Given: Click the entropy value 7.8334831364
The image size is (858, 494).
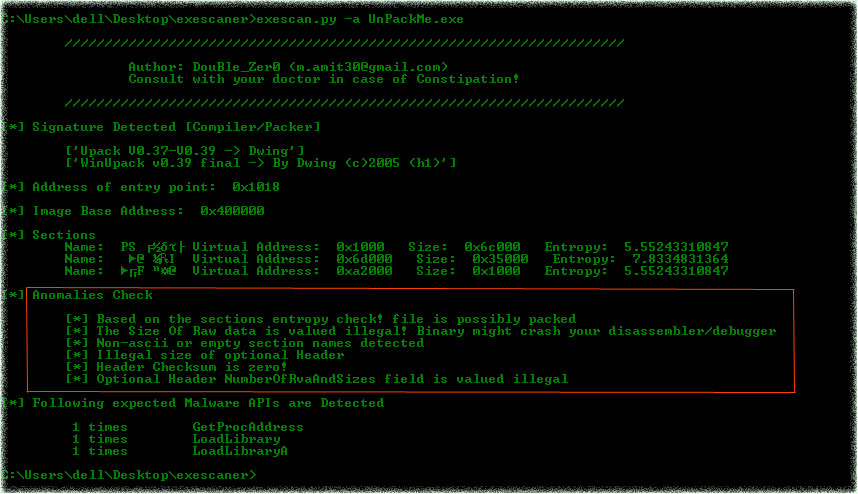Looking at the screenshot, I should click(x=676, y=259).
